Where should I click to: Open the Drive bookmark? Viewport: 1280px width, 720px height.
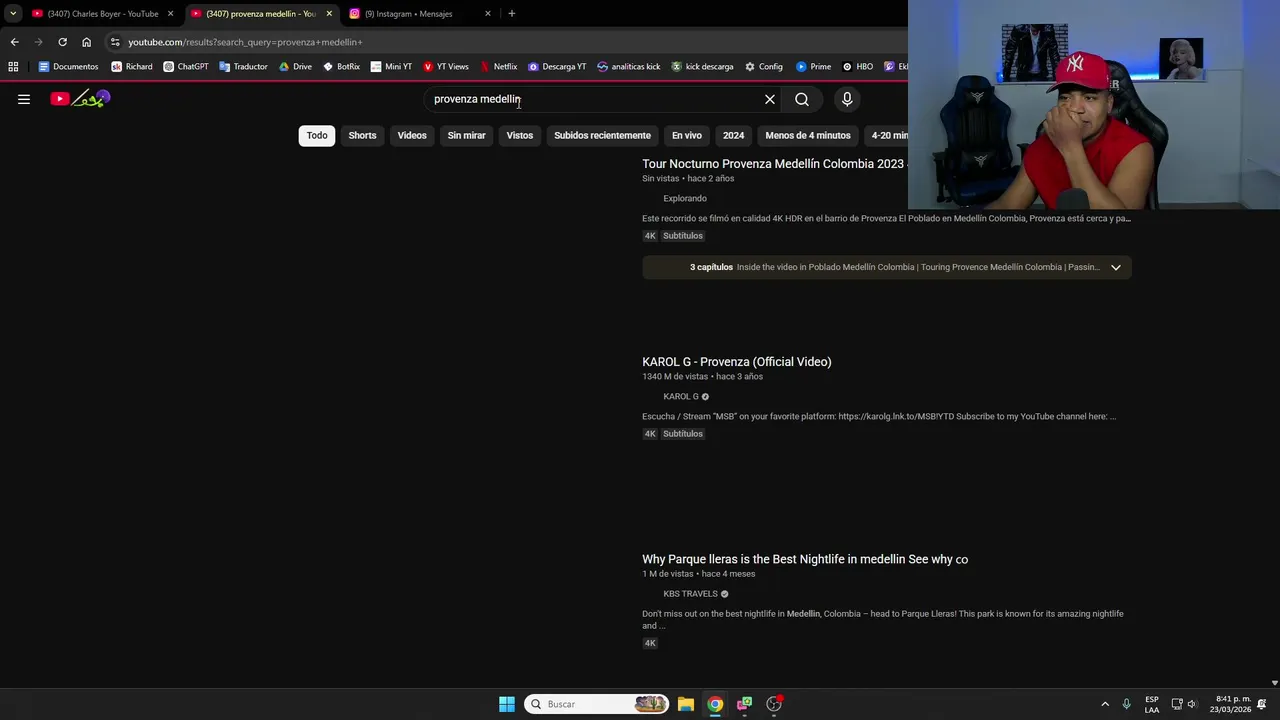[295, 67]
